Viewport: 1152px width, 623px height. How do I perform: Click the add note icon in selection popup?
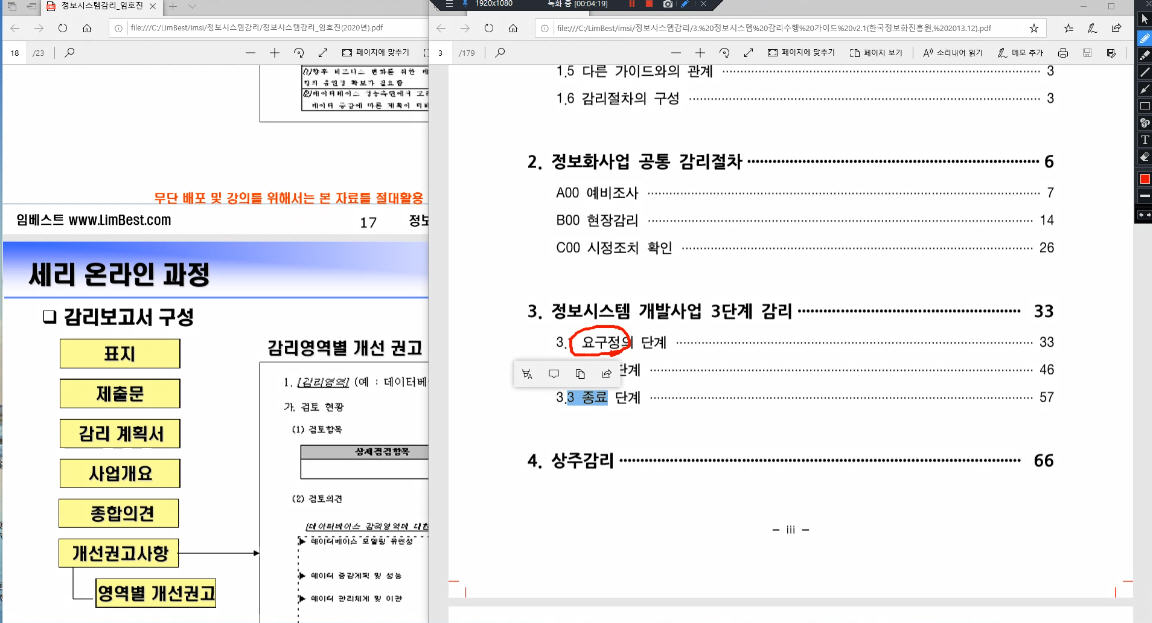(553, 374)
